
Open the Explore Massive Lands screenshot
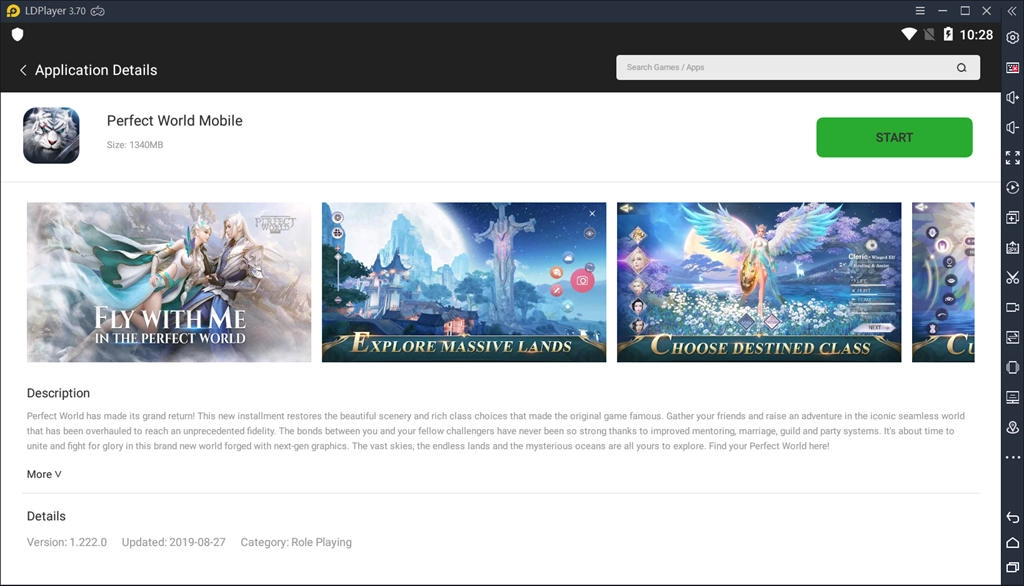tap(463, 281)
